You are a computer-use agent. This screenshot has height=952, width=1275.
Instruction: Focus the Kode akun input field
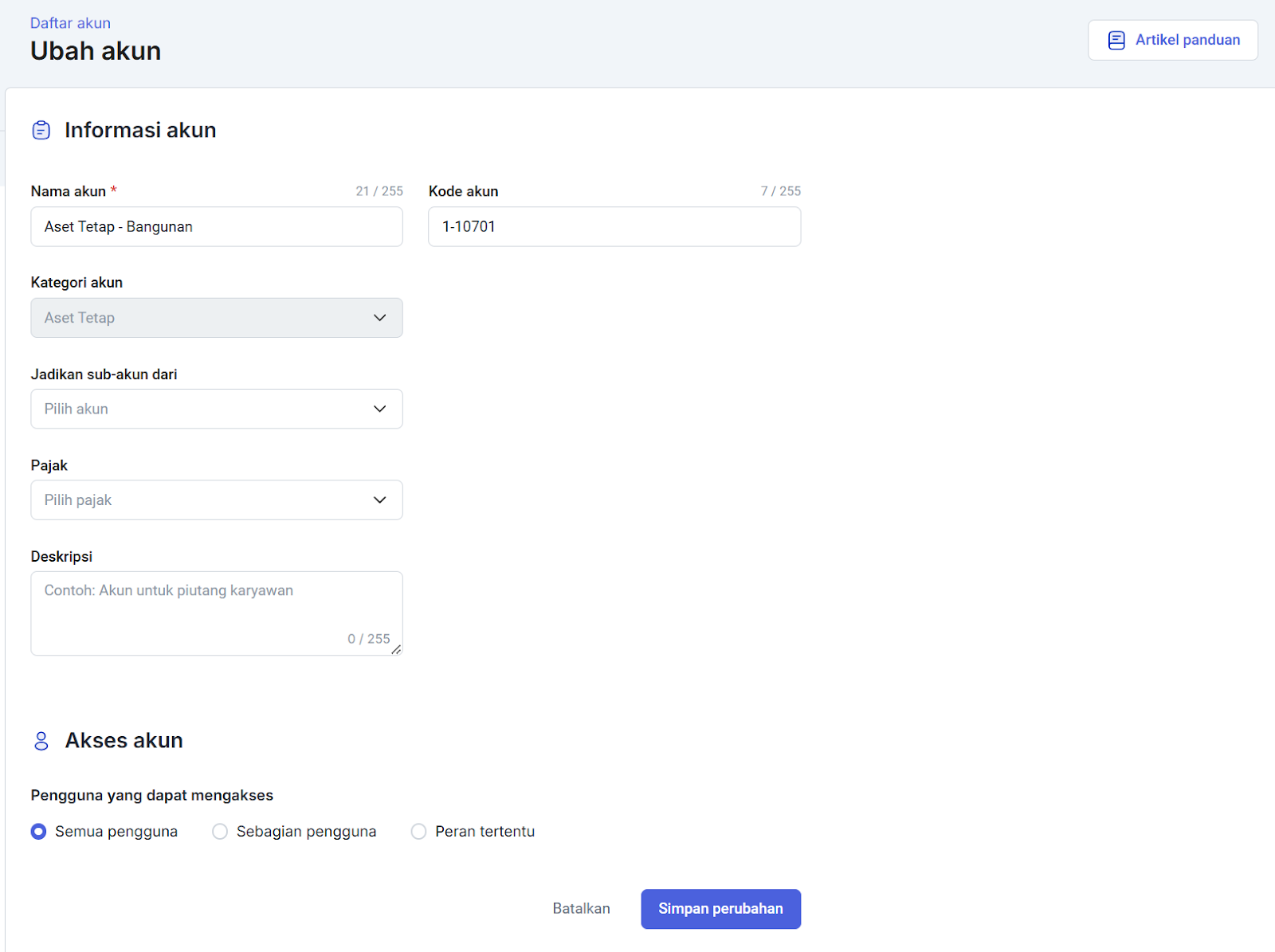pos(614,227)
